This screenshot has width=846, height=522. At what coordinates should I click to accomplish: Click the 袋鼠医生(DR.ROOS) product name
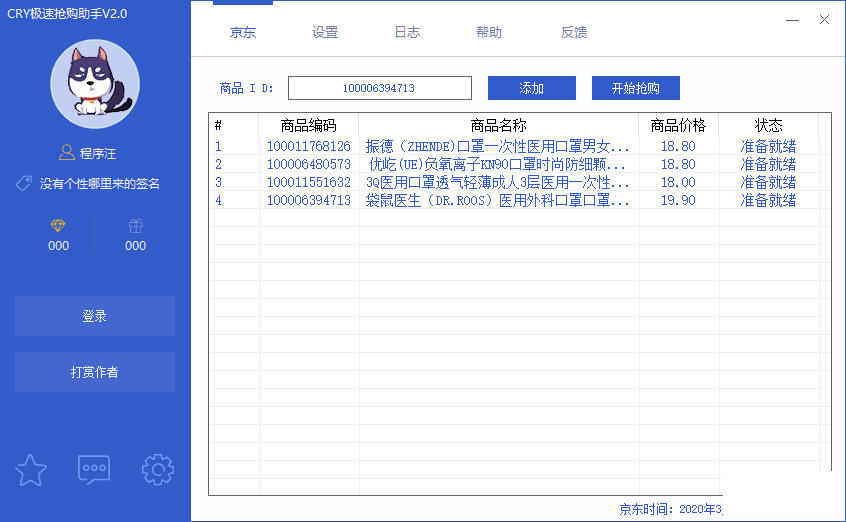(497, 200)
